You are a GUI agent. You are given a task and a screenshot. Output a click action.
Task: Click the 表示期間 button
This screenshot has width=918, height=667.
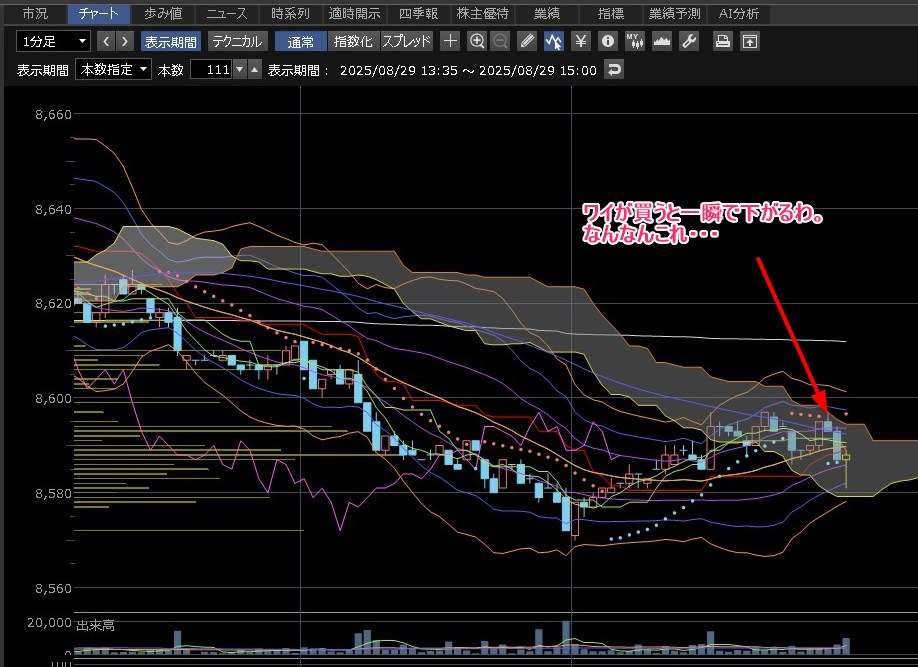point(170,41)
